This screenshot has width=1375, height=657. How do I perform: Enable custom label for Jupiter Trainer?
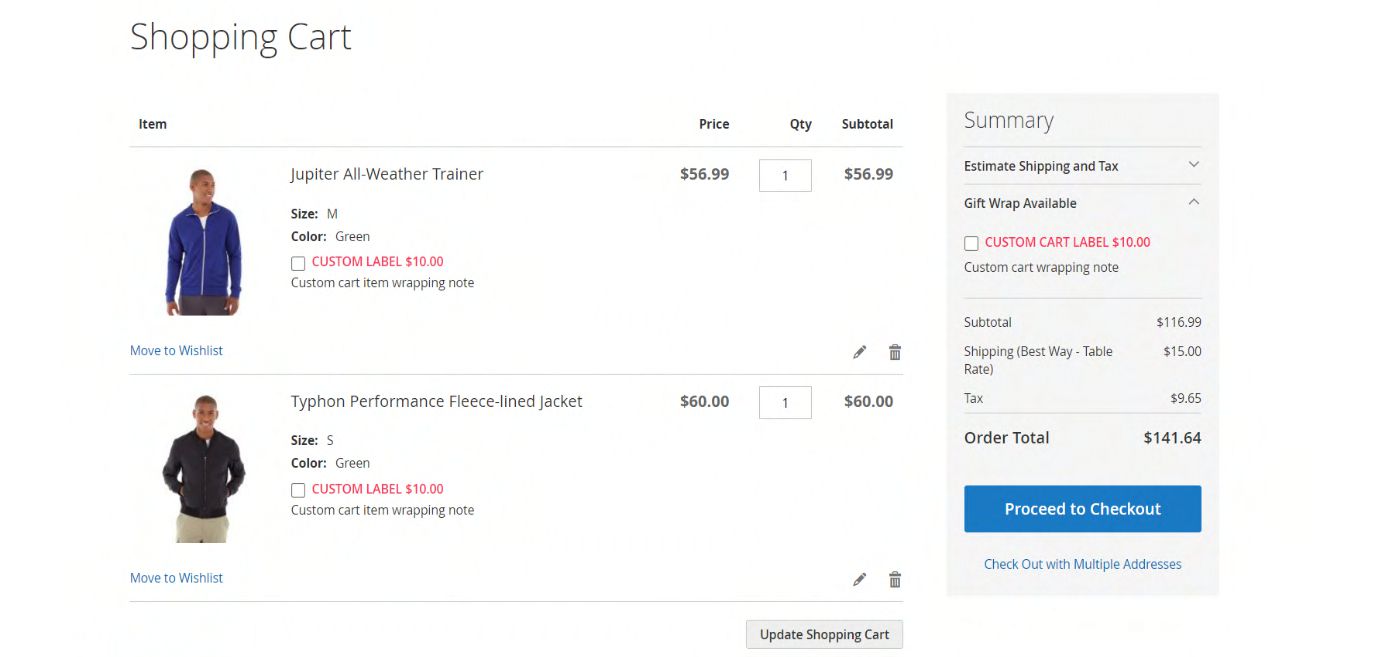[298, 263]
